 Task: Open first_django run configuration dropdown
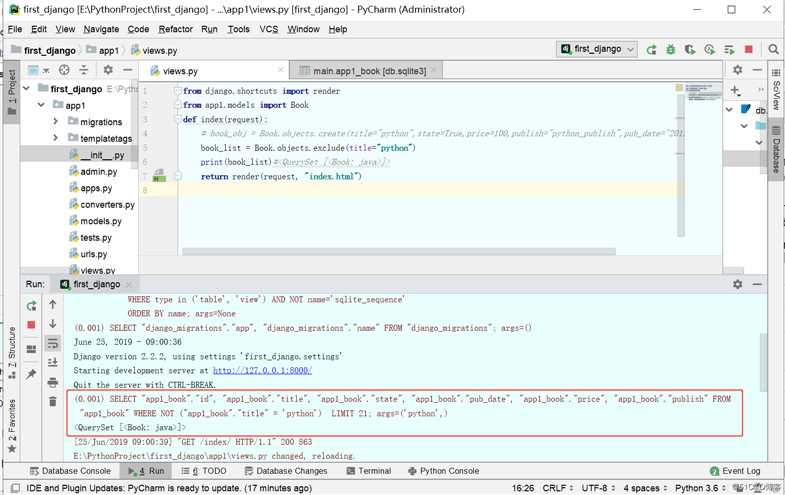(597, 49)
